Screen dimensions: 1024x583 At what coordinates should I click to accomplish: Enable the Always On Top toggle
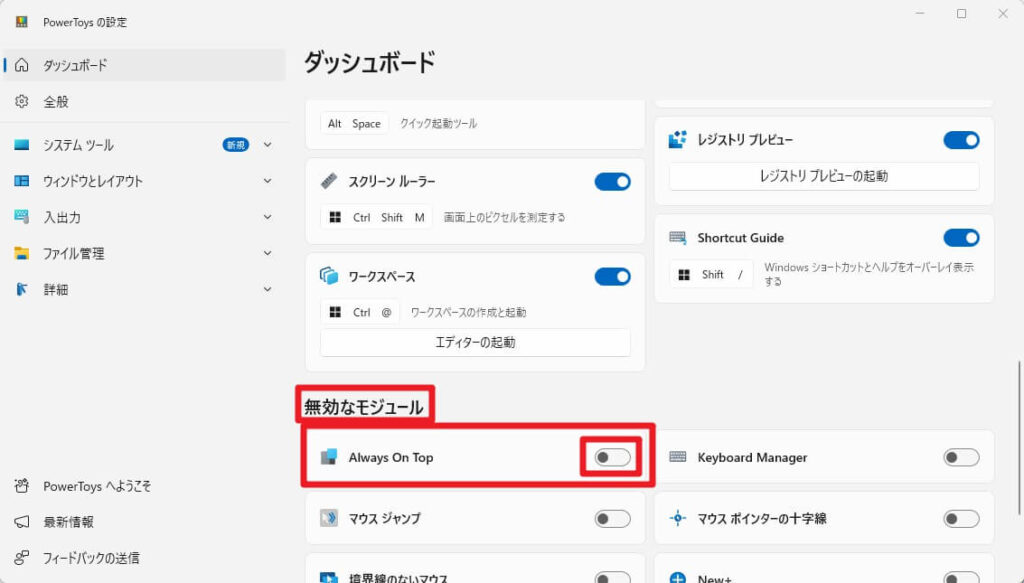pyautogui.click(x=613, y=457)
